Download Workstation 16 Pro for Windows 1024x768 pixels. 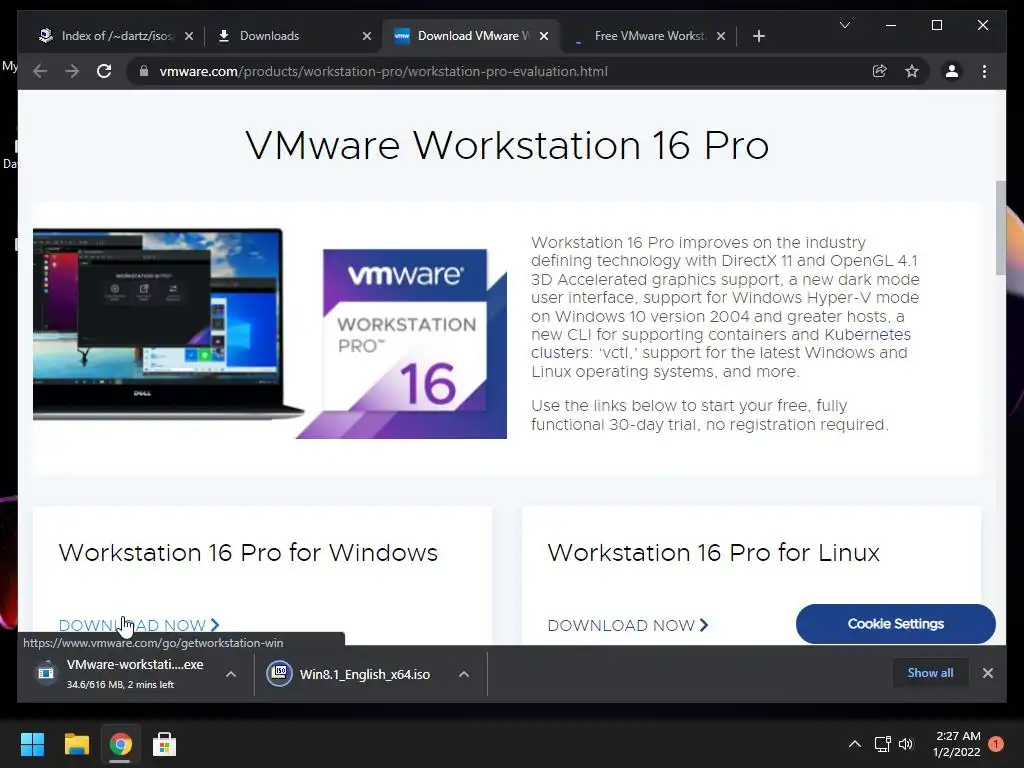138,625
